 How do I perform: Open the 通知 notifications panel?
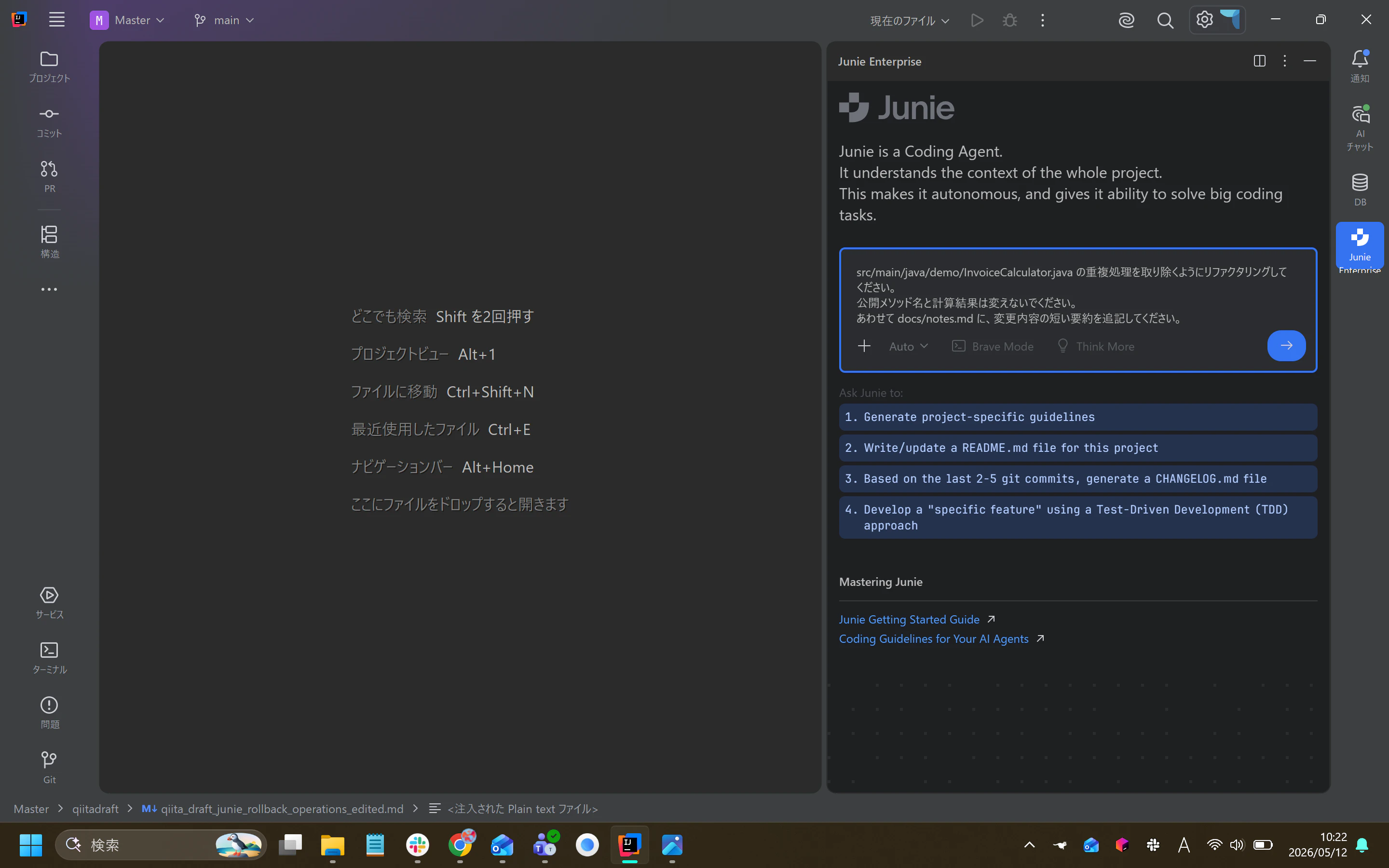pos(1360,67)
